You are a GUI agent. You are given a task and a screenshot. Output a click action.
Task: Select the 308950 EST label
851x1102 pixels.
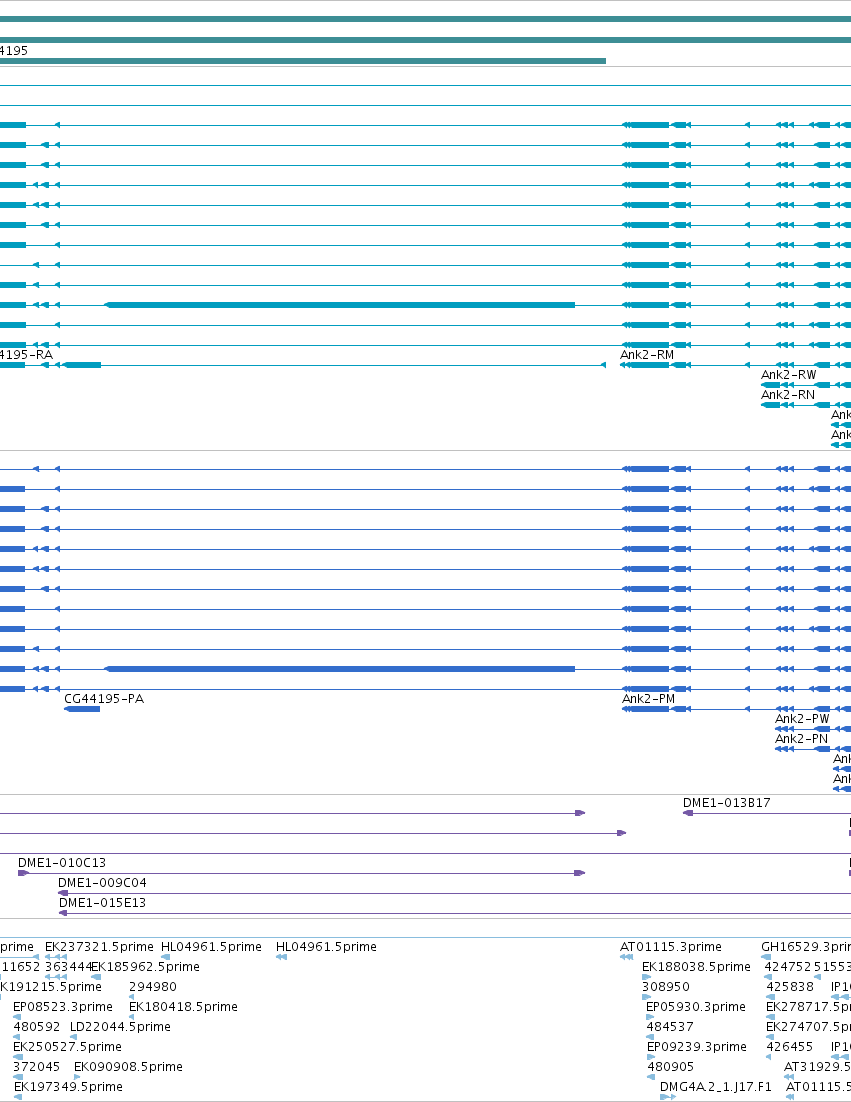pyautogui.click(x=665, y=987)
